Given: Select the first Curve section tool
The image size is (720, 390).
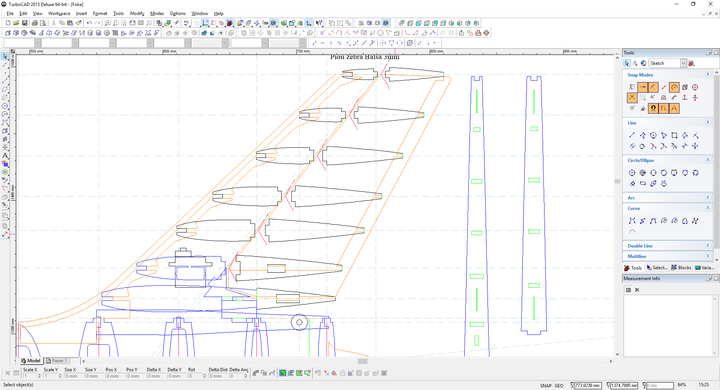Looking at the screenshot, I should coord(632,221).
